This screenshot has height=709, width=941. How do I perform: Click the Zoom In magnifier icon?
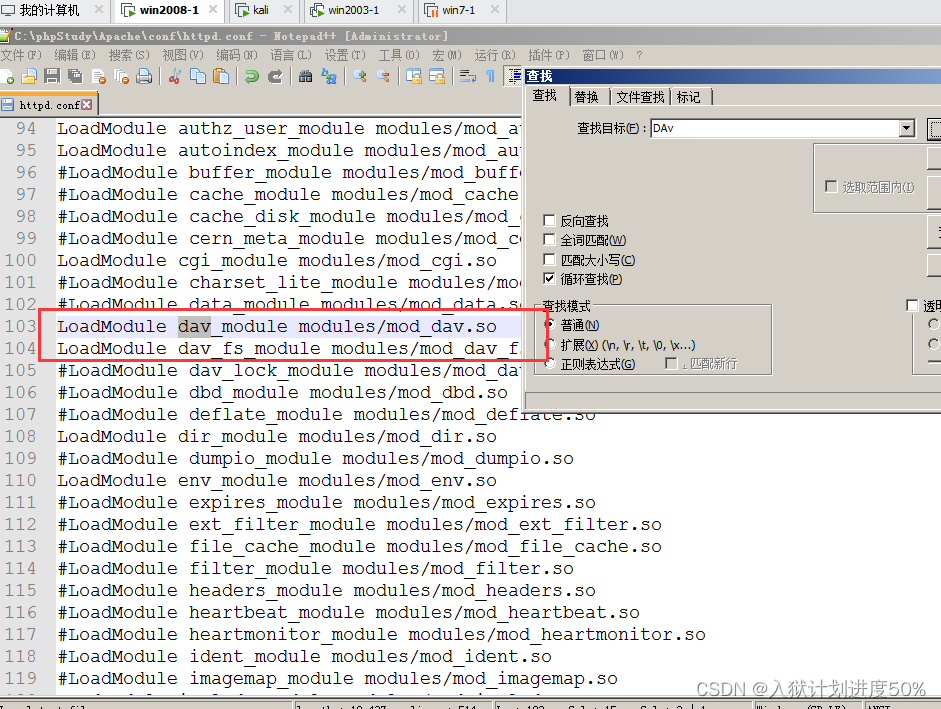(360, 76)
